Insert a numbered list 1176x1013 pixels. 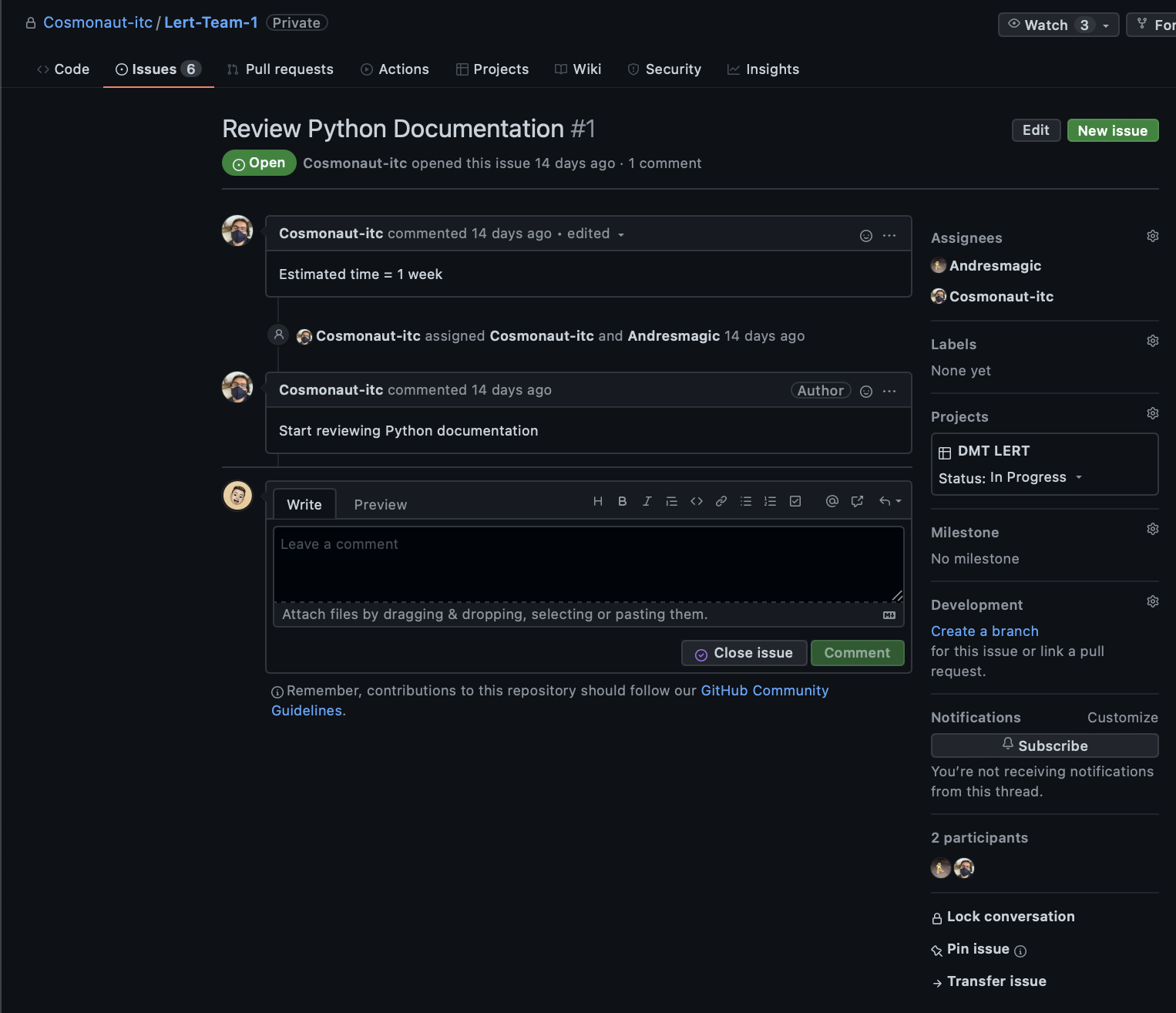pyautogui.click(x=770, y=501)
